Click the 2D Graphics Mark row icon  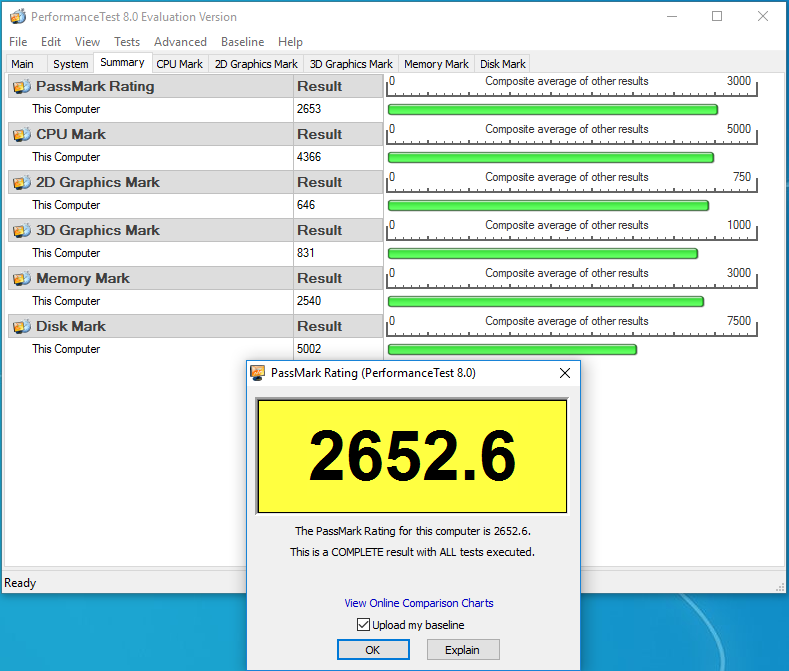[x=22, y=182]
